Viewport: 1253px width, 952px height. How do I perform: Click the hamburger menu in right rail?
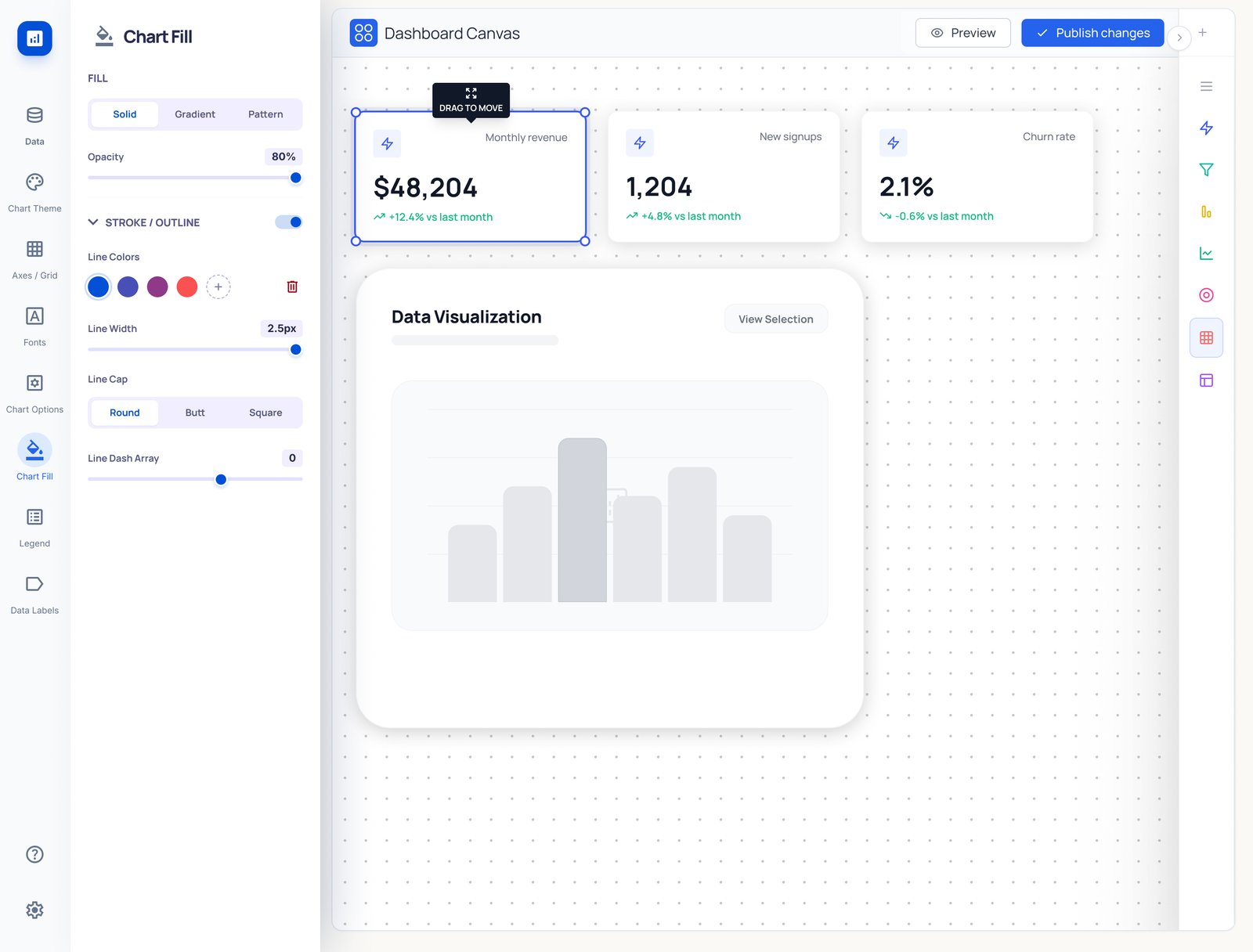(1206, 86)
